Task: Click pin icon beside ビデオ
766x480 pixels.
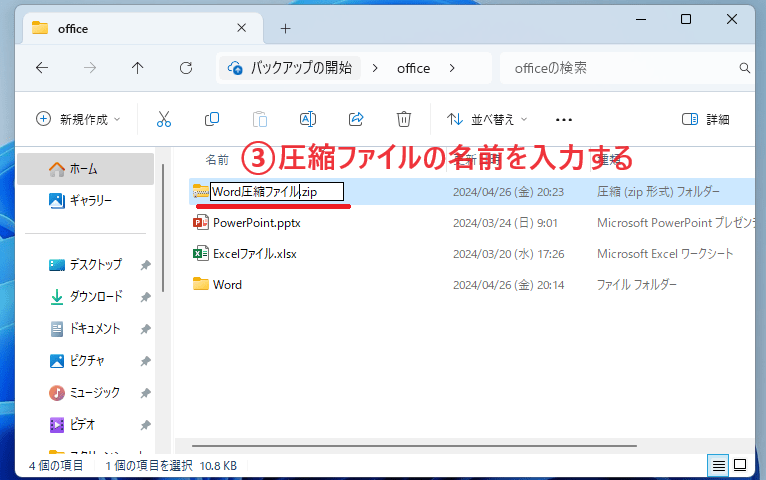Action: coord(145,425)
